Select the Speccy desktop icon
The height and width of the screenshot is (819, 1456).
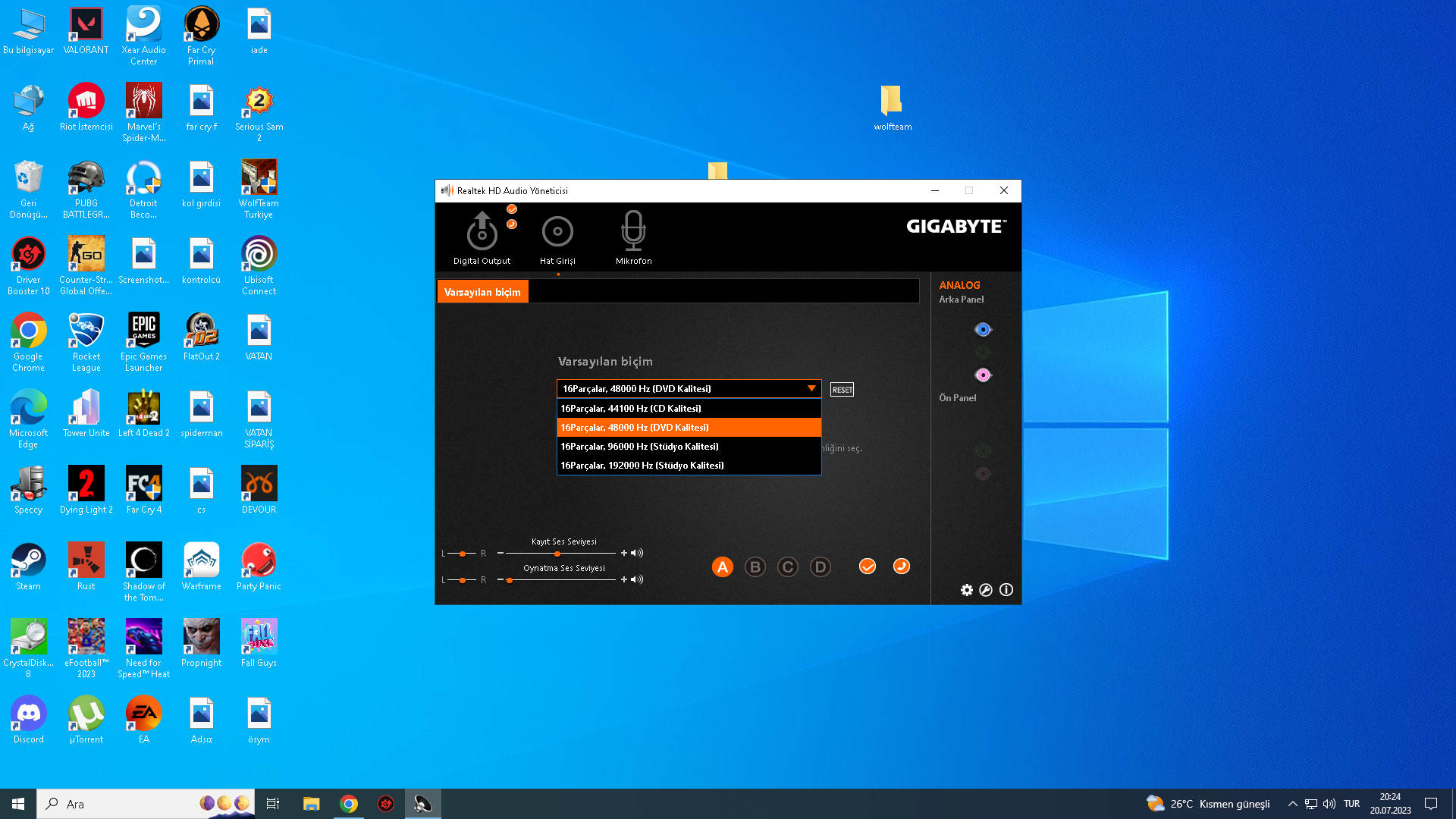[x=29, y=491]
